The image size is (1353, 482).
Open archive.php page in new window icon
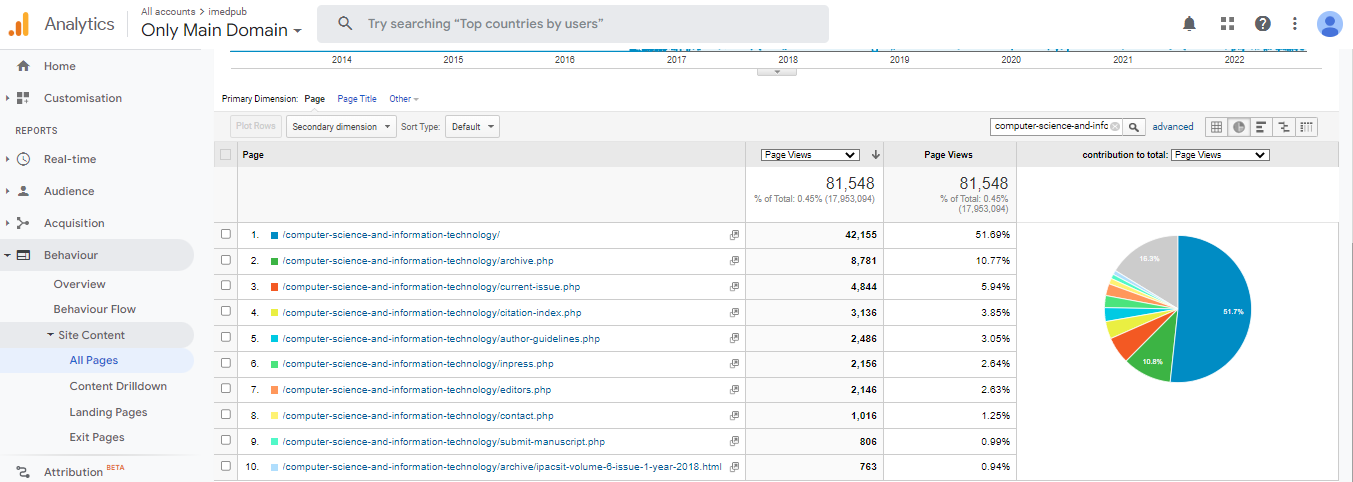click(x=734, y=261)
